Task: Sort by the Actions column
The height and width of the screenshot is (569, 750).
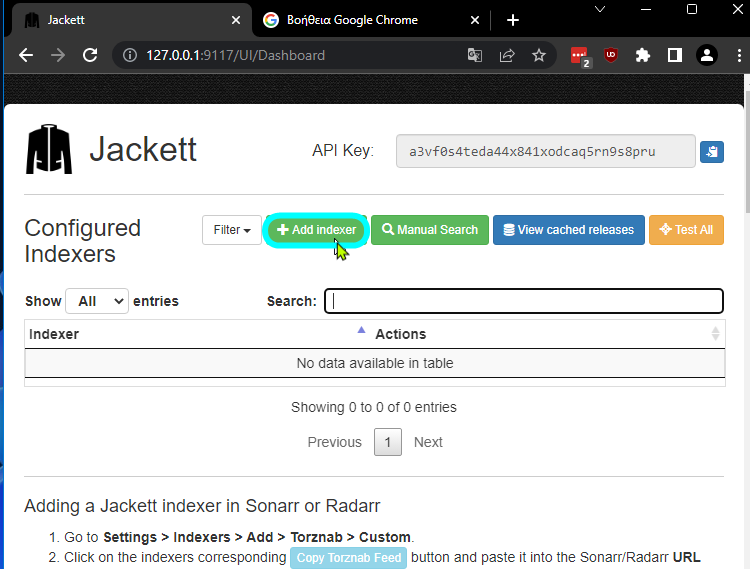Action: click(x=548, y=334)
